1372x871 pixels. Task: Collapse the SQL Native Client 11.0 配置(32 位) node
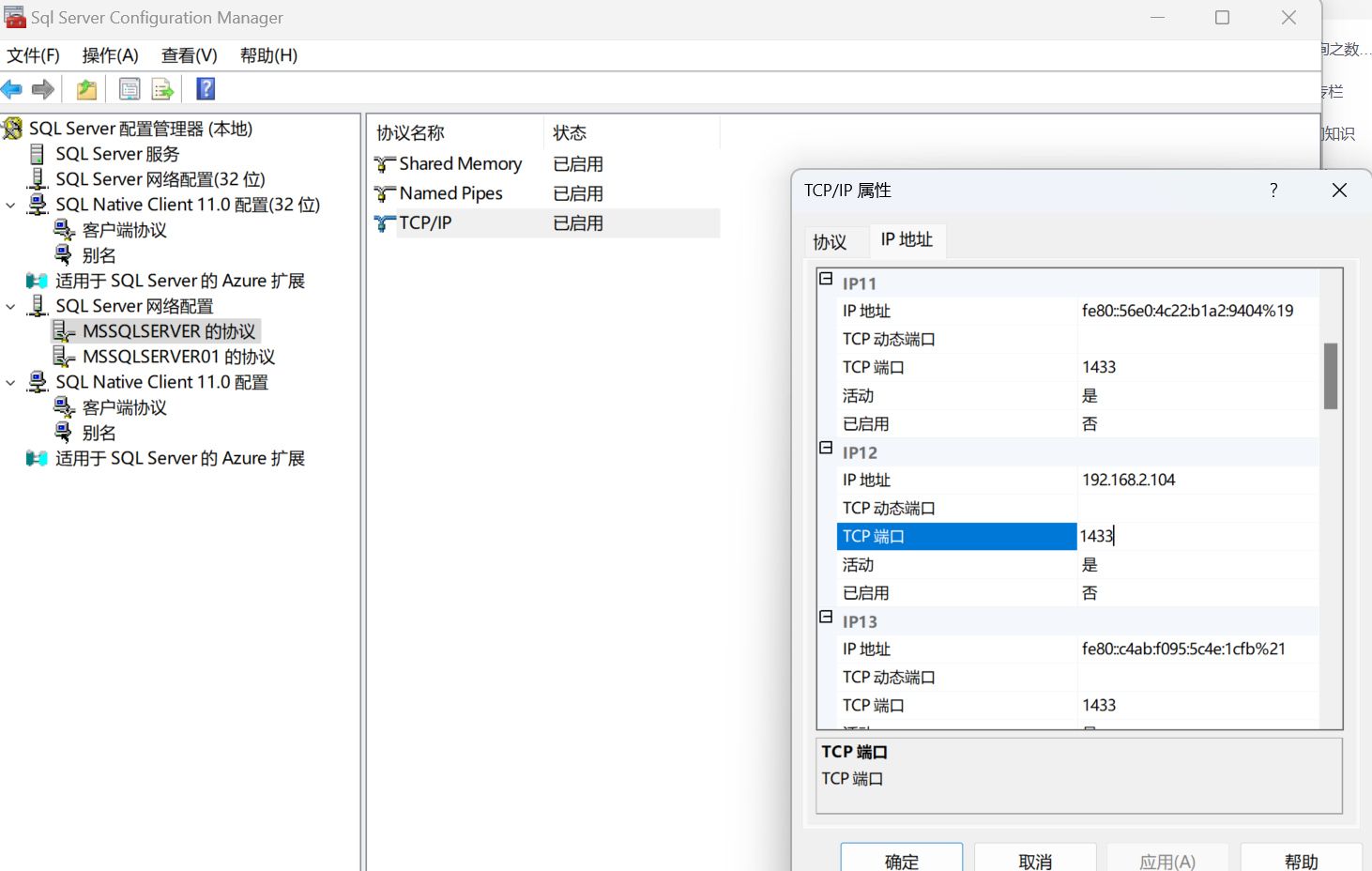coord(10,205)
